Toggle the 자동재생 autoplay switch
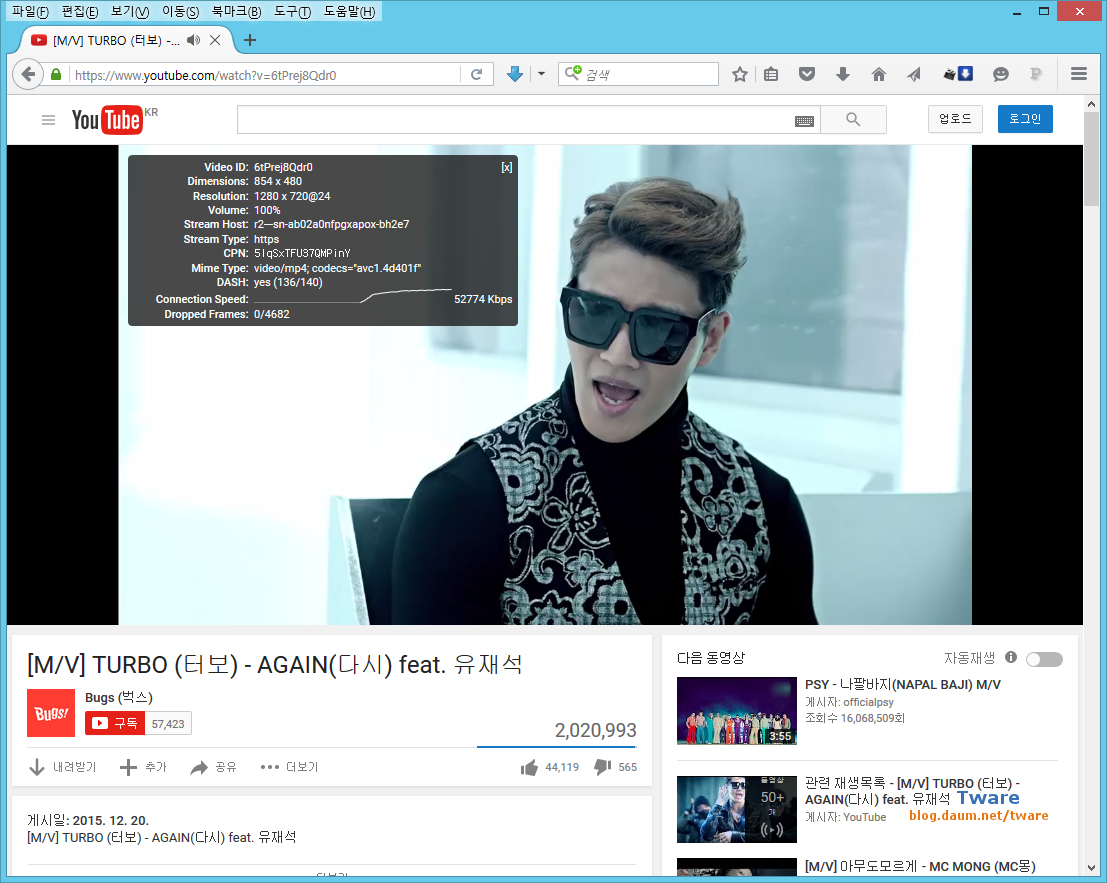 tap(1044, 659)
